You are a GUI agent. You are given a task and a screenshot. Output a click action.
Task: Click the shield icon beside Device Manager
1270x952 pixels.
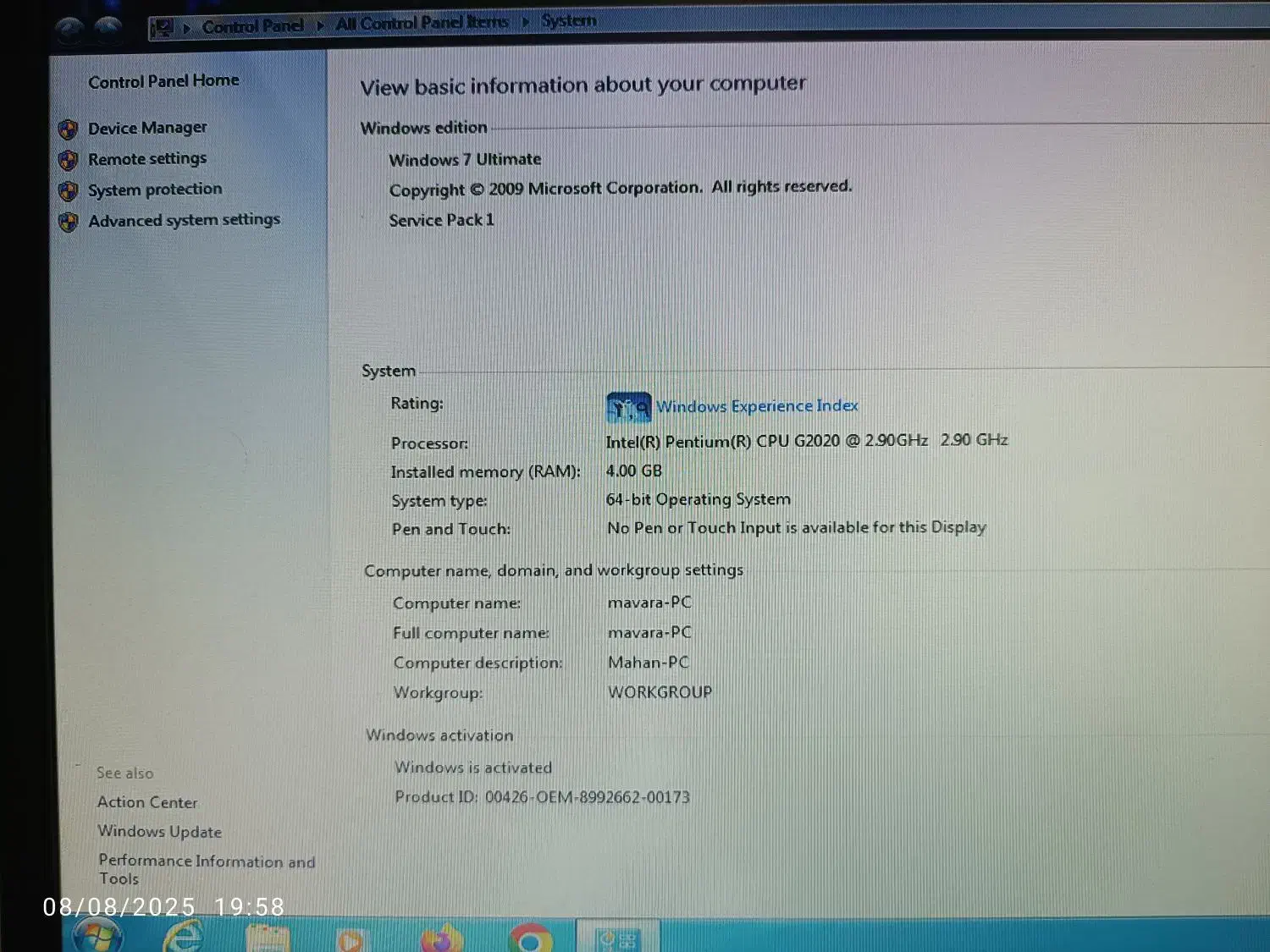69,129
